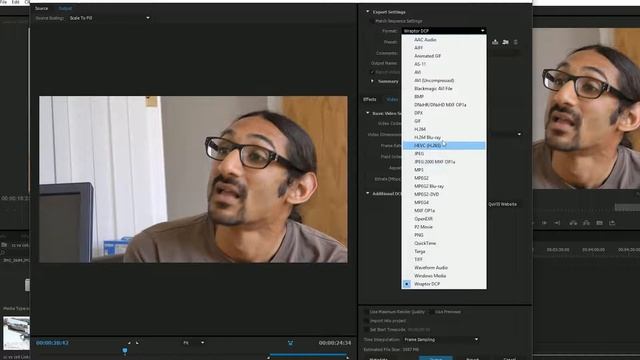This screenshot has height=360, width=640.
Task: Click the Extract icon in Program monitor
Action: 586,223
